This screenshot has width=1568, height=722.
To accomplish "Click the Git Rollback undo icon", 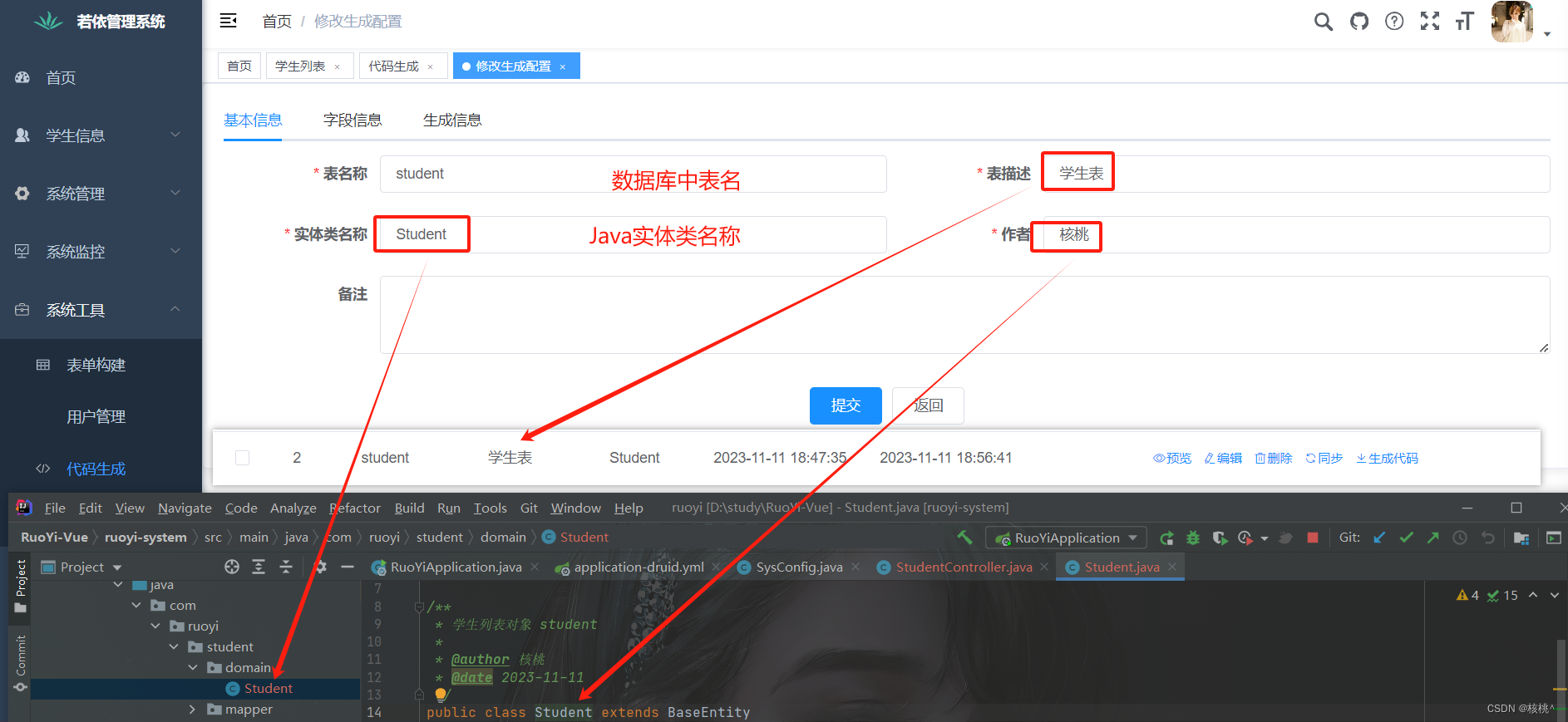I will (x=1487, y=538).
